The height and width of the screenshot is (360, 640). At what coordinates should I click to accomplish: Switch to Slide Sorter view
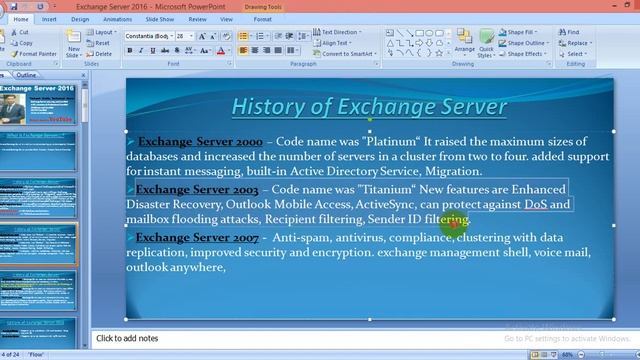point(544,355)
